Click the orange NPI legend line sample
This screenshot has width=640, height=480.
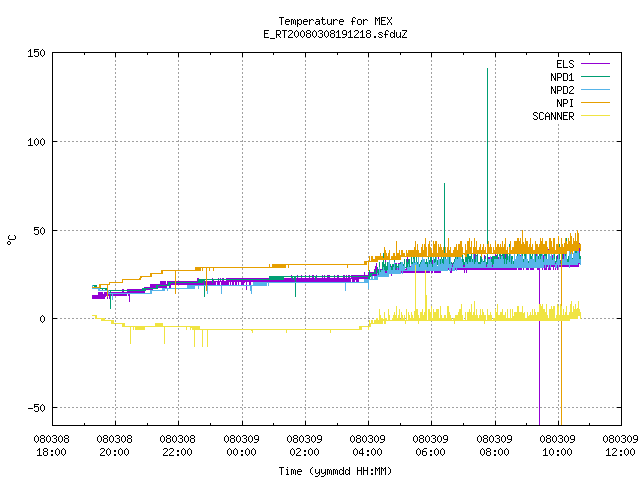595,103
